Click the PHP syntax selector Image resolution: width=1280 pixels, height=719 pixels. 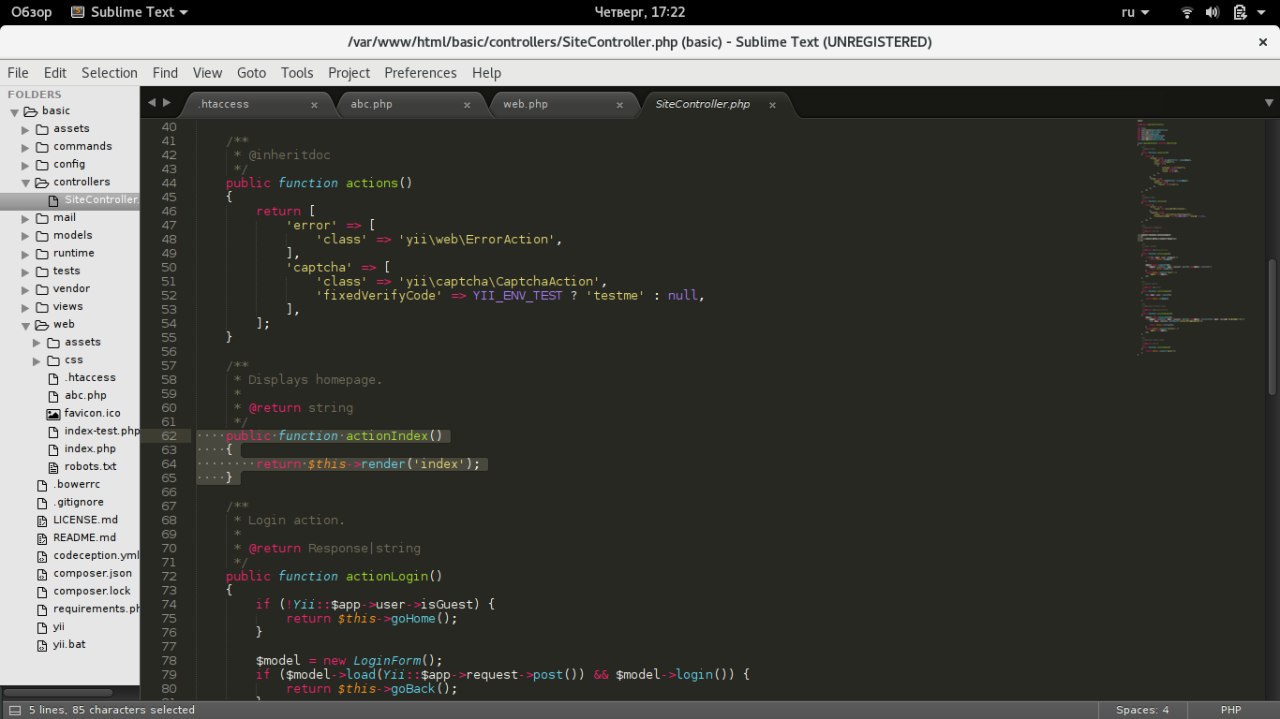(x=1230, y=710)
